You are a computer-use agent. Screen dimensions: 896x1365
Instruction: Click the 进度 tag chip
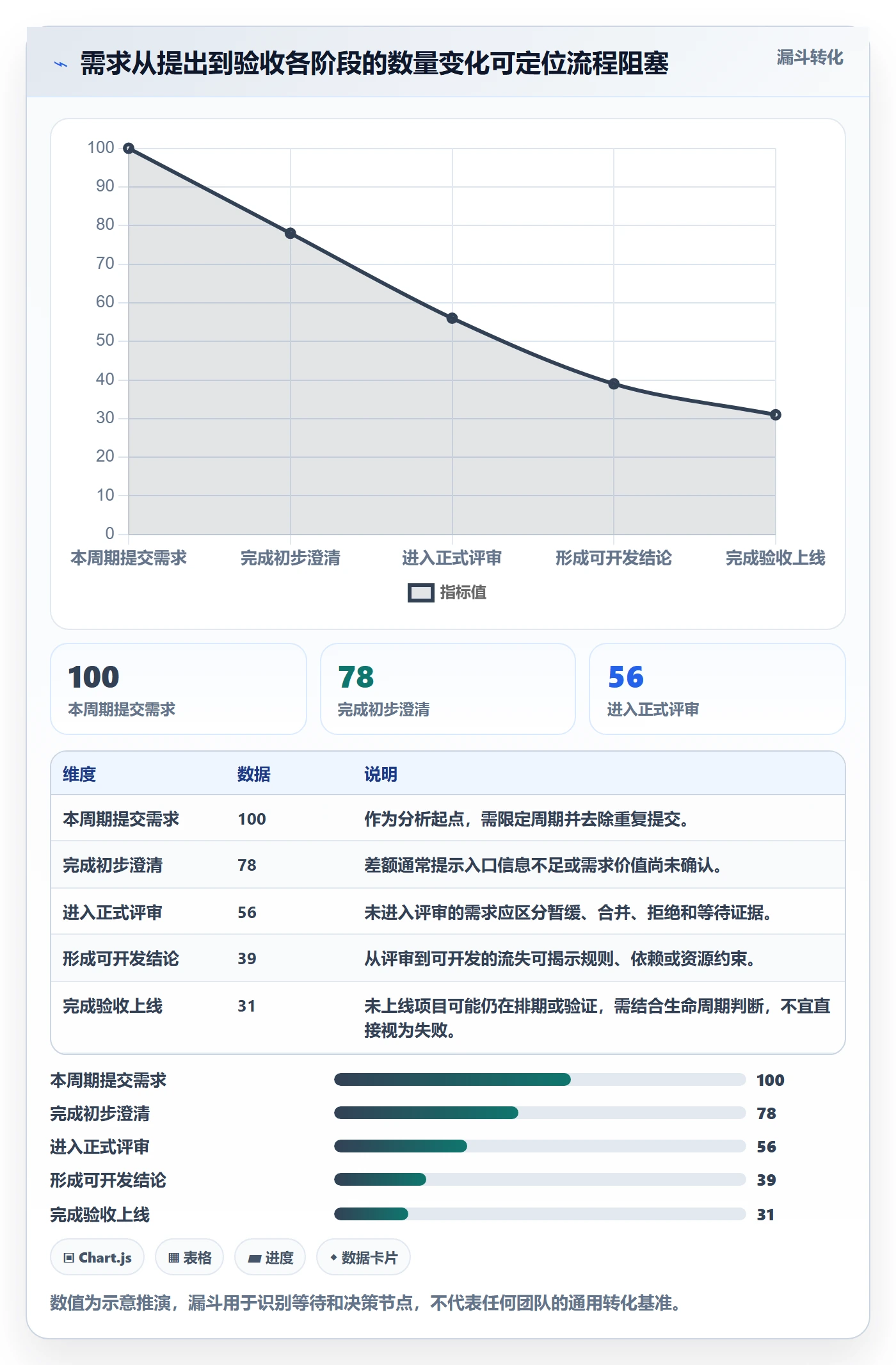click(270, 1257)
